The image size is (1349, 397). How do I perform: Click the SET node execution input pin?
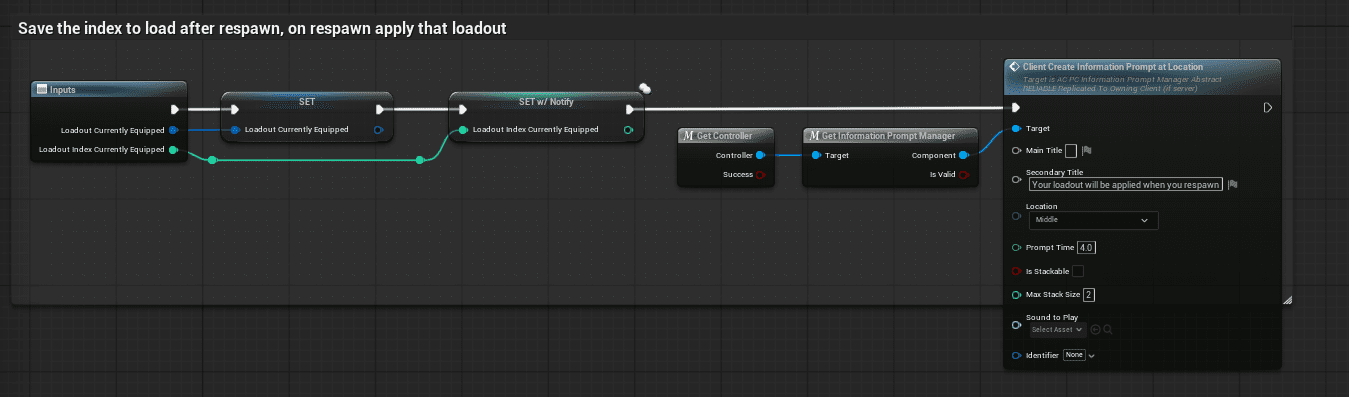[234, 110]
